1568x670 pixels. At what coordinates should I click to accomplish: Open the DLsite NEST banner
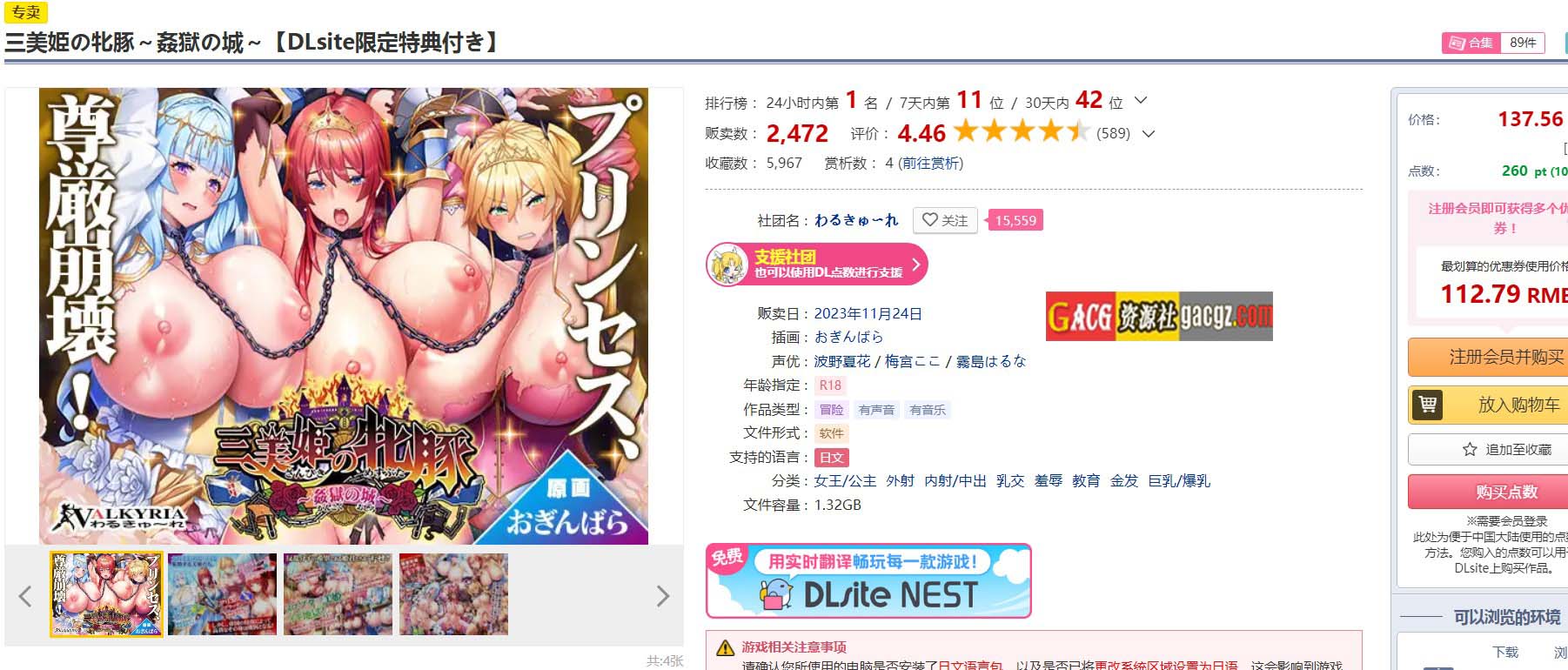[868, 581]
